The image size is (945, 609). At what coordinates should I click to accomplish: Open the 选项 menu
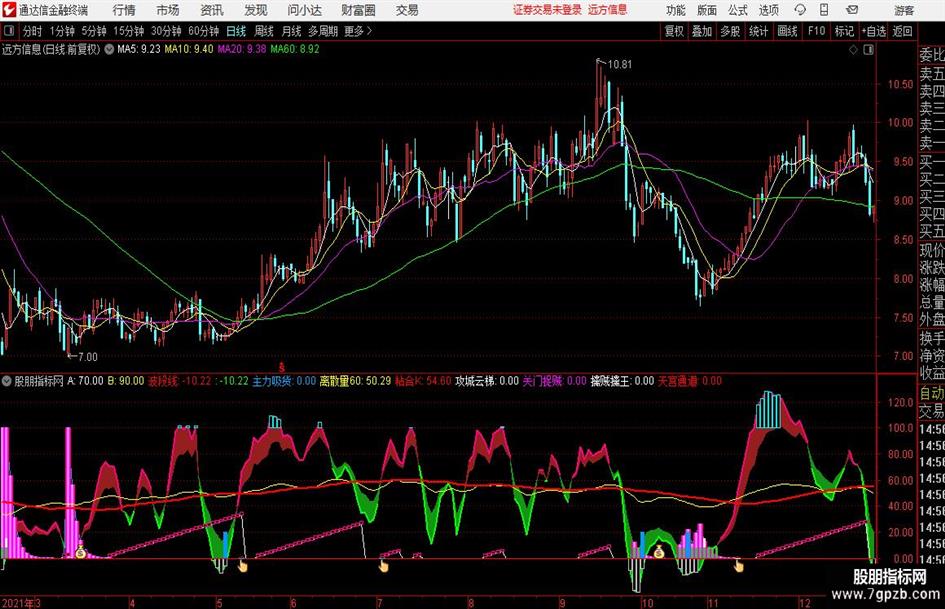click(768, 10)
